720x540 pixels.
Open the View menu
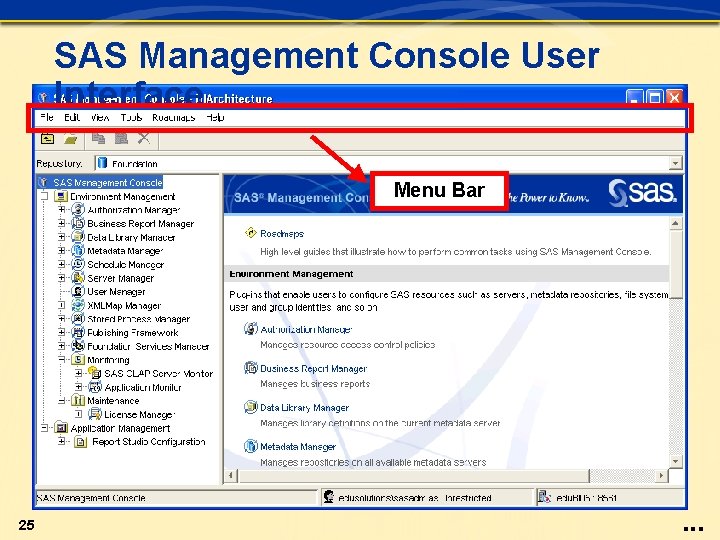tap(100, 118)
